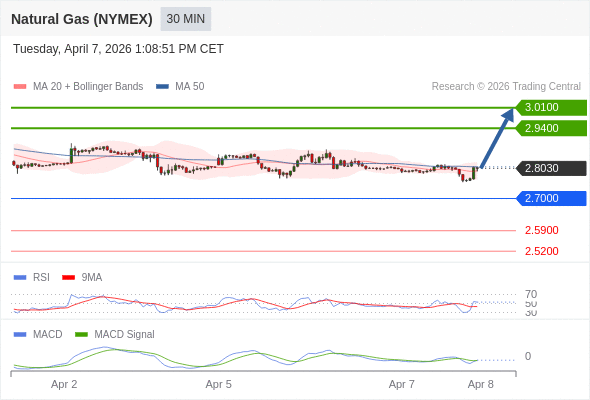
Task: Click the Apr 8 date axis label
Action: point(481,385)
